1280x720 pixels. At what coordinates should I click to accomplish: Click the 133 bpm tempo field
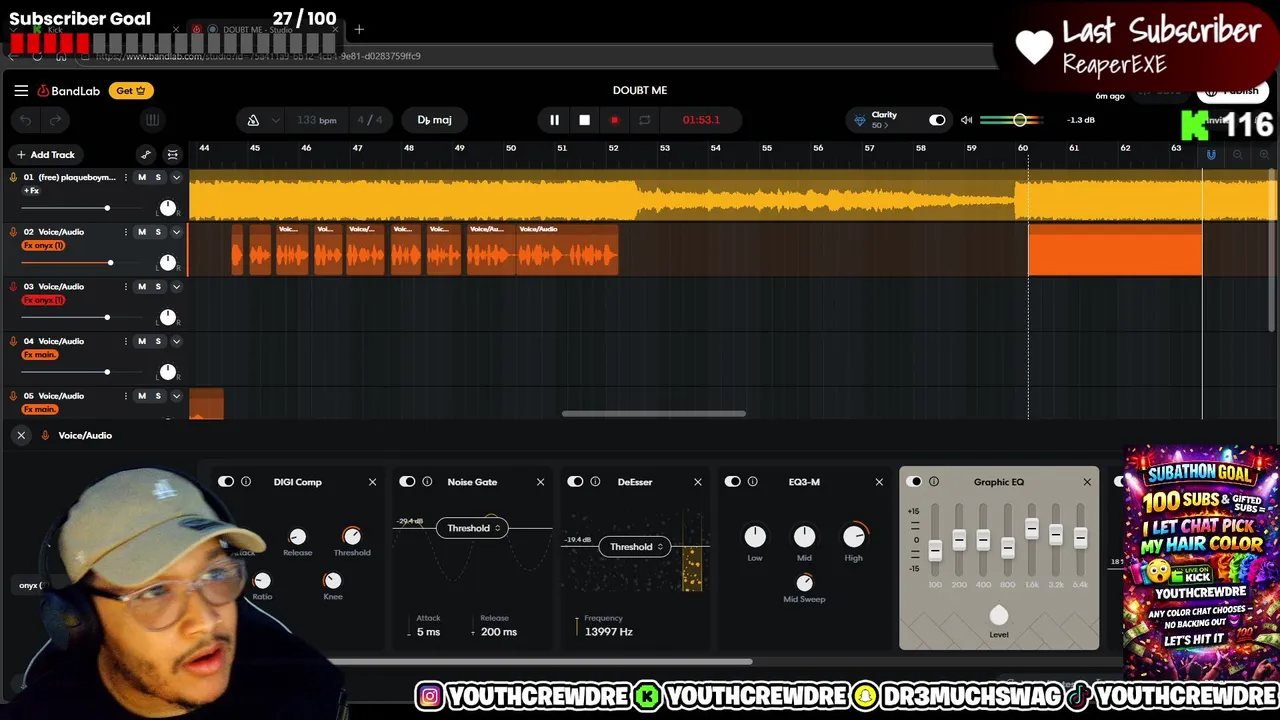pos(316,120)
